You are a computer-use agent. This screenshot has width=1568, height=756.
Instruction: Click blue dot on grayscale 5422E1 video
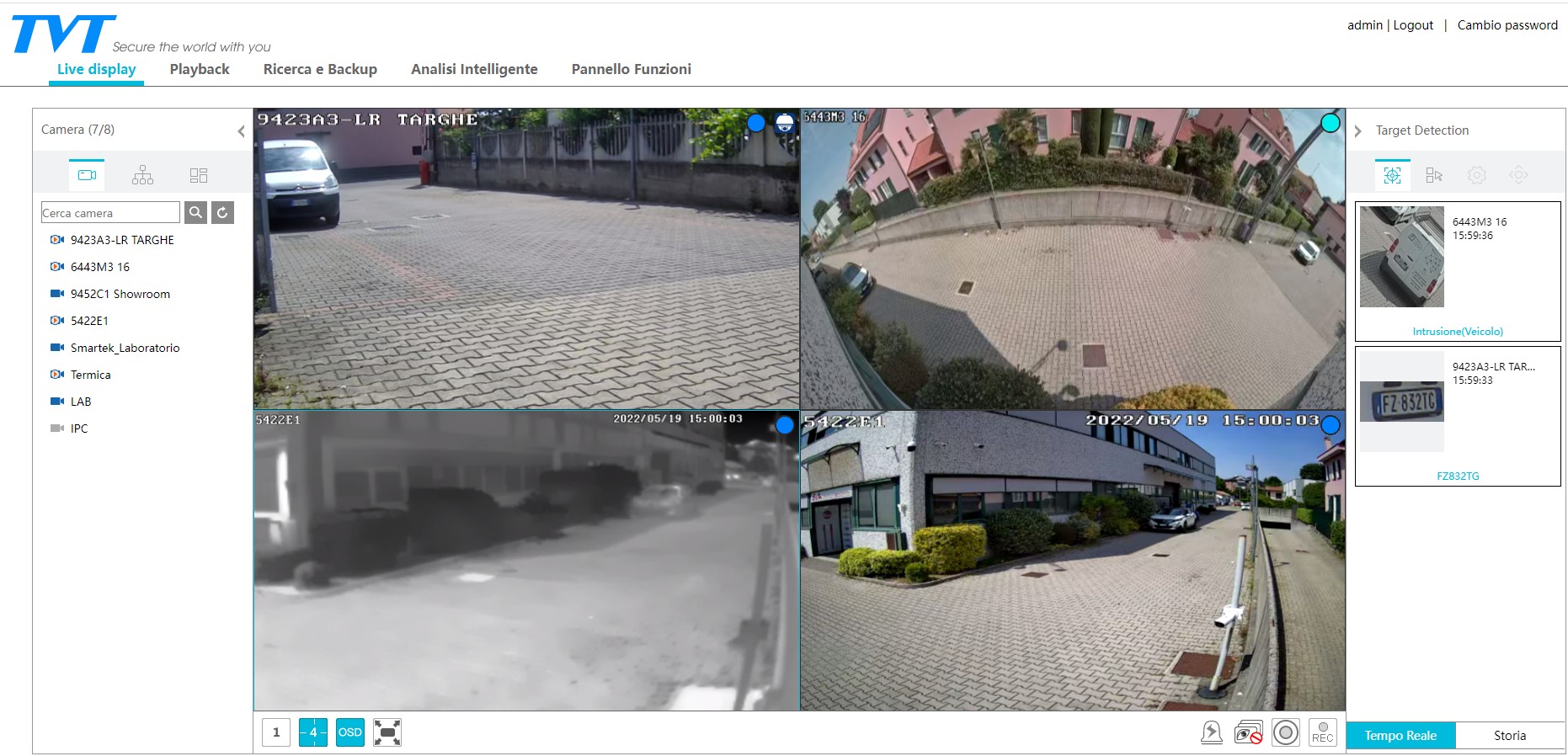[785, 425]
